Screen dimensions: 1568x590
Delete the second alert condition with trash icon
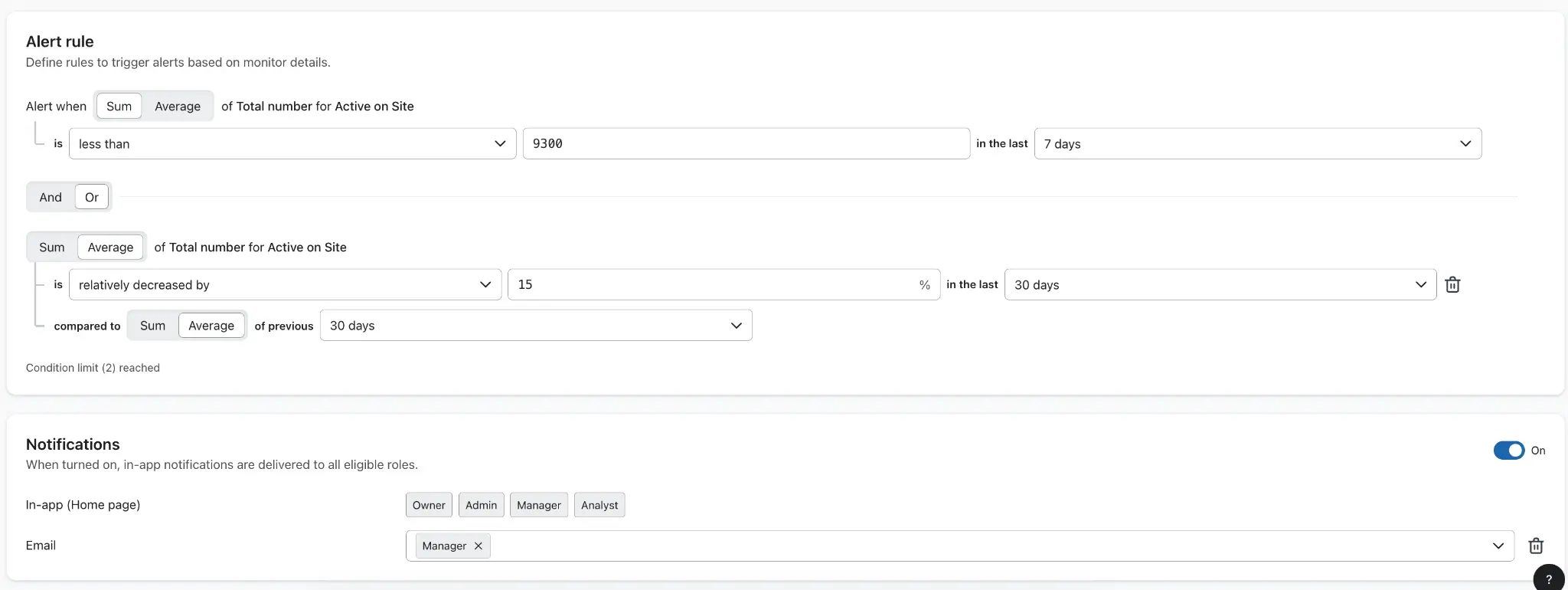pyautogui.click(x=1452, y=285)
